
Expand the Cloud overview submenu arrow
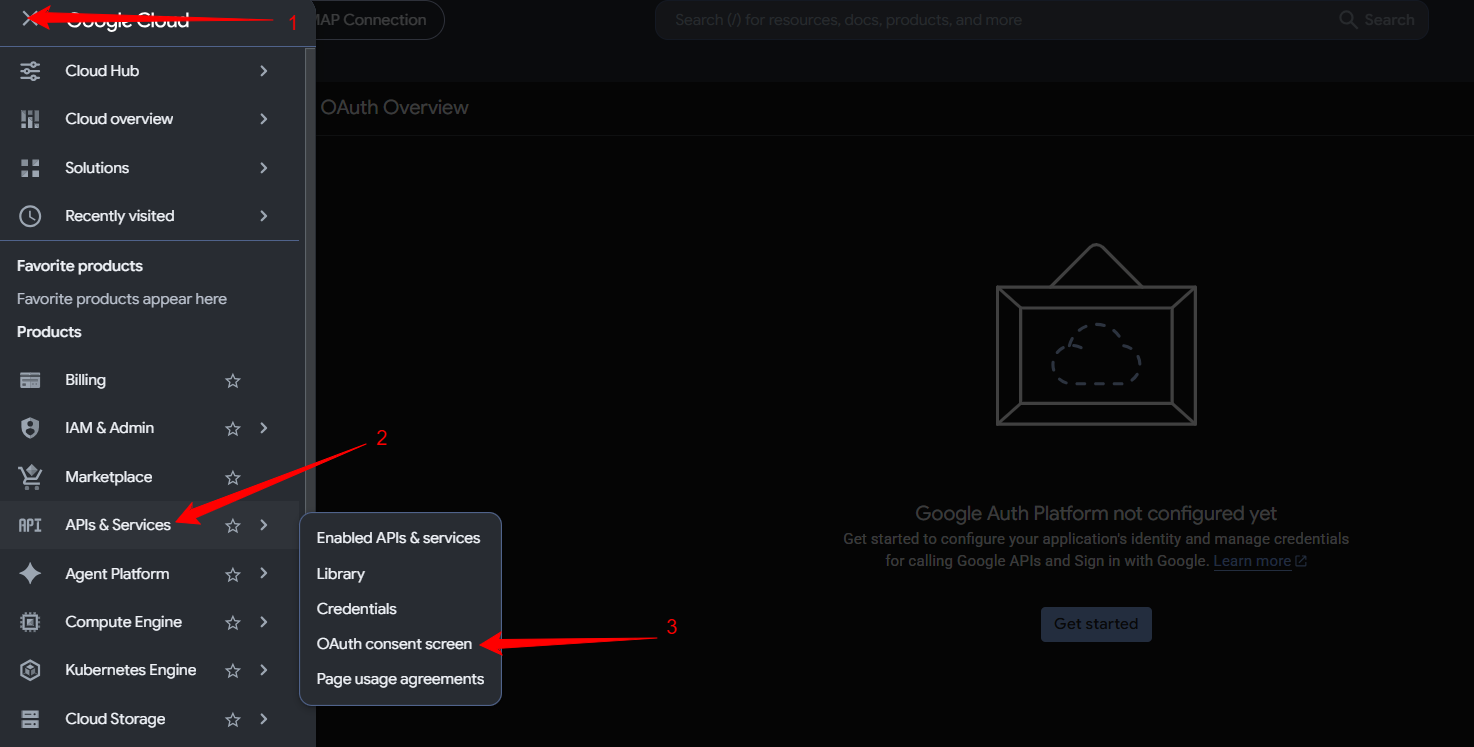tap(264, 119)
